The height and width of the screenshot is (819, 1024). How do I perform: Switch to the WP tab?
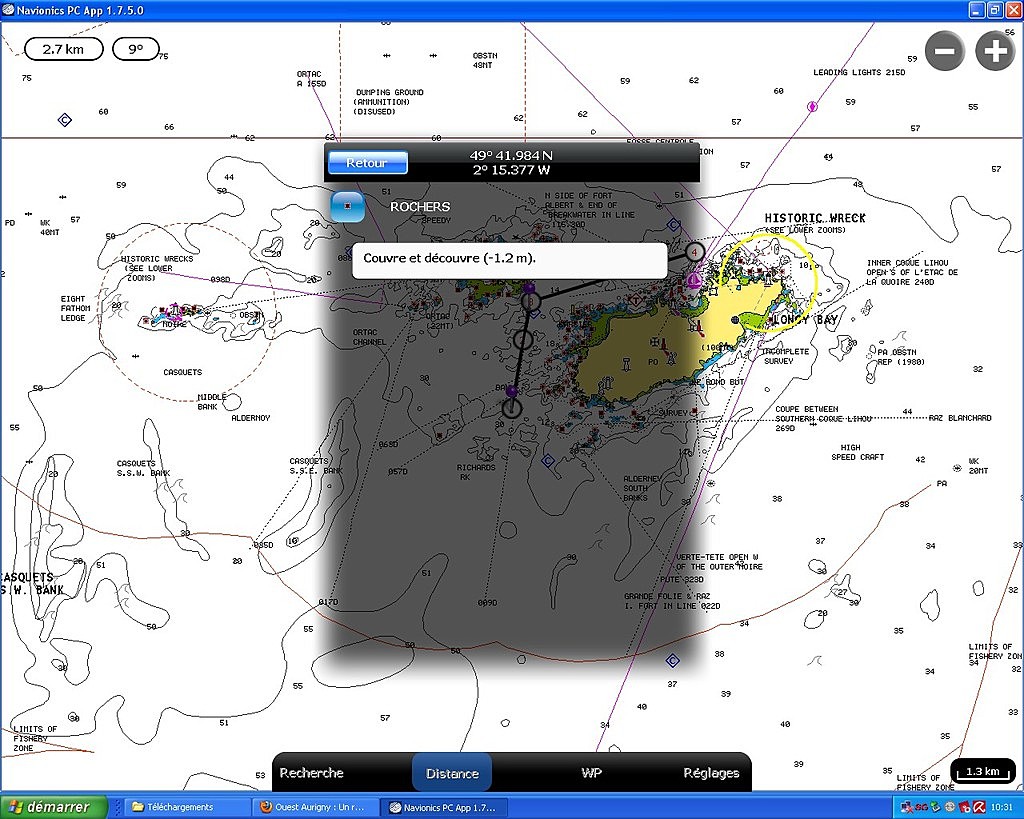pos(591,773)
